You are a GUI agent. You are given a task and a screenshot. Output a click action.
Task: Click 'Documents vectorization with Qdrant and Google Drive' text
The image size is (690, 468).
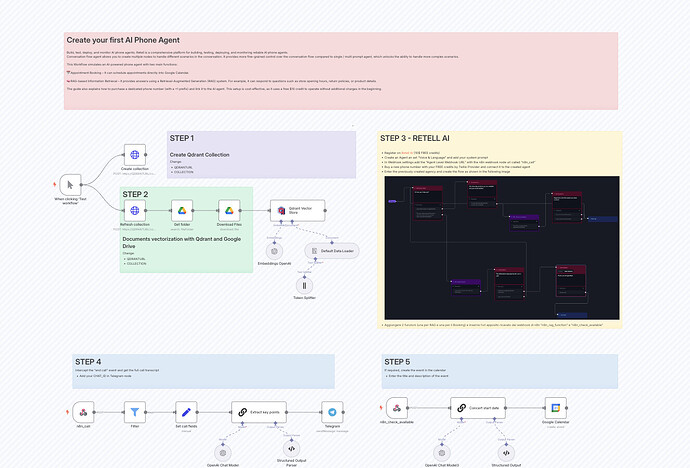tap(182, 242)
